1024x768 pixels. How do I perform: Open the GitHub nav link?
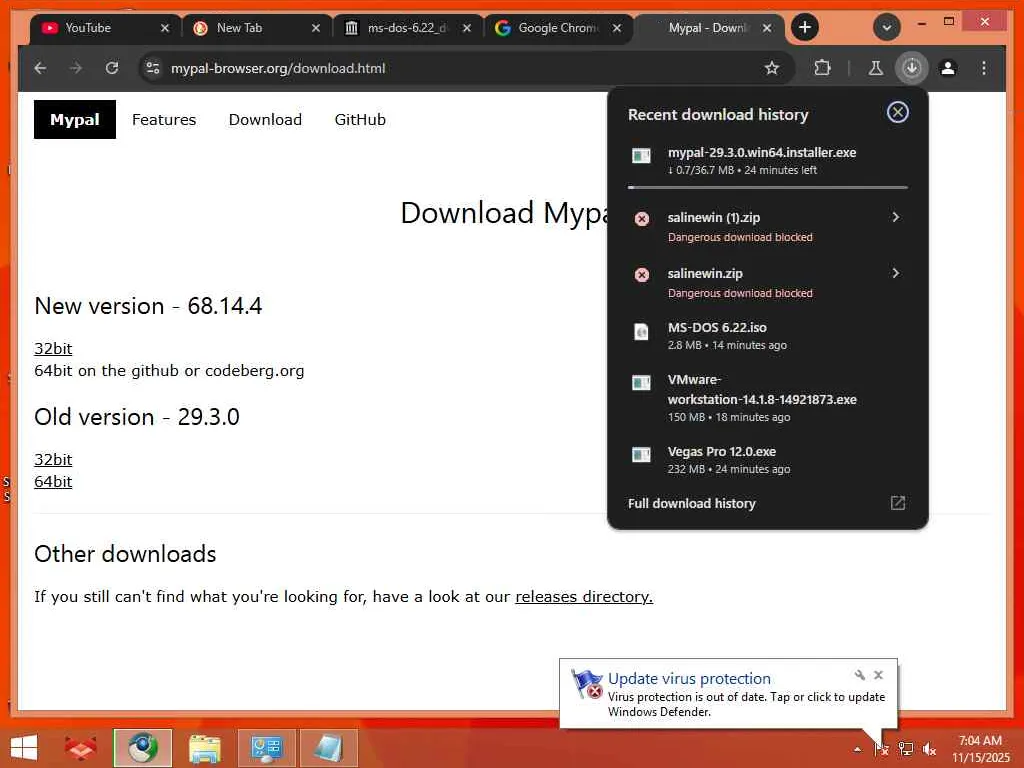[360, 120]
